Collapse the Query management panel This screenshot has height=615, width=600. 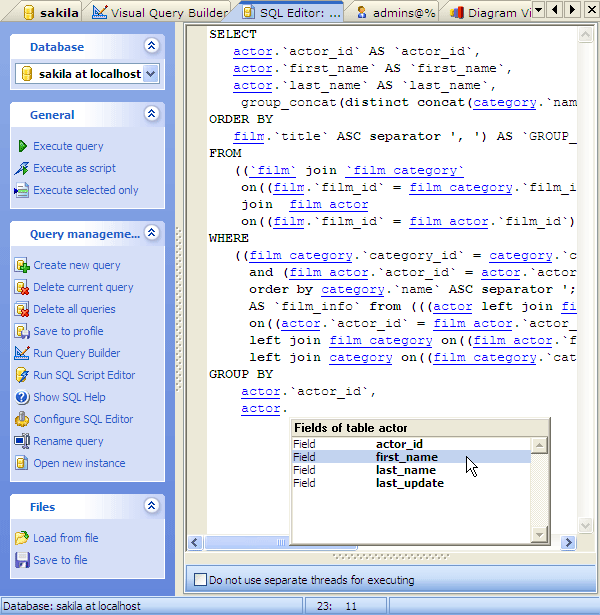(x=151, y=233)
